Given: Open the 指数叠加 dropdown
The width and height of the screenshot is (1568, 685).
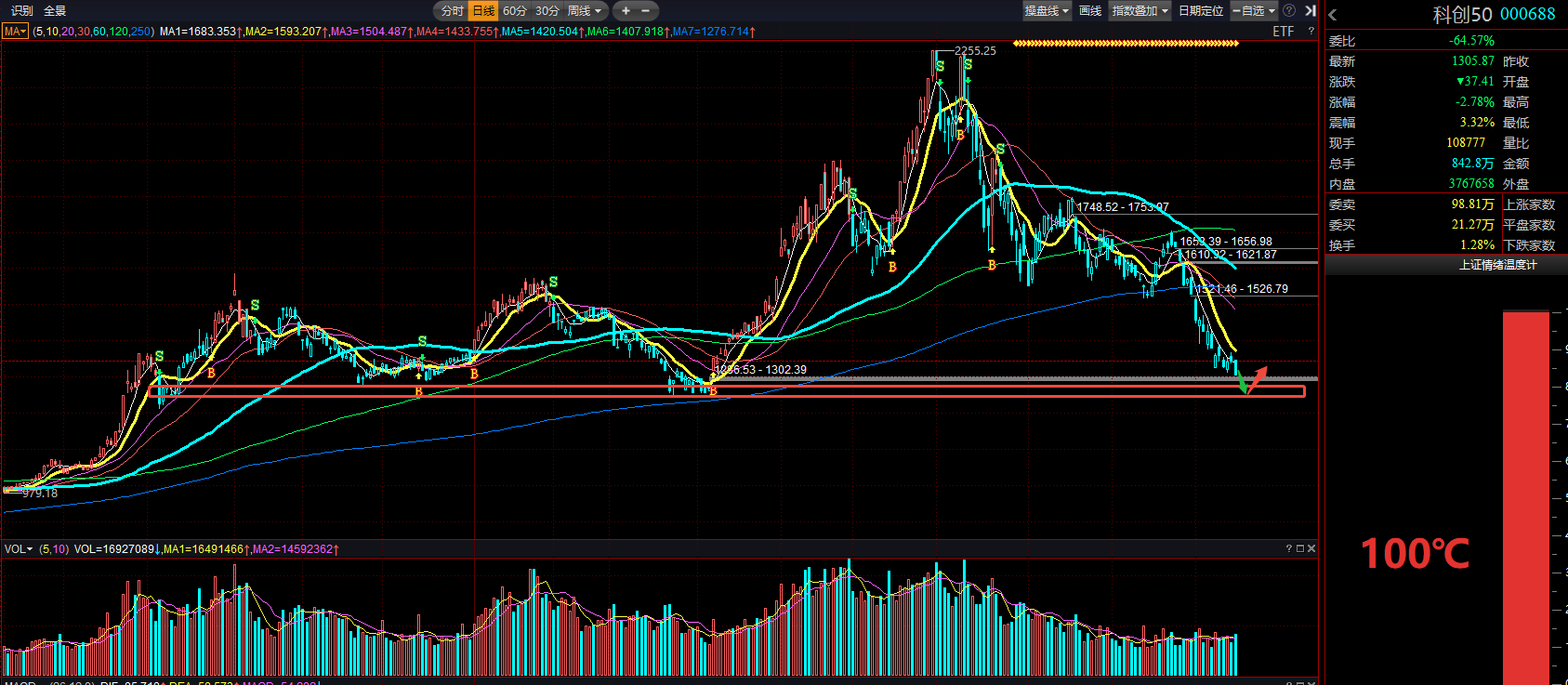Looking at the screenshot, I should [x=1140, y=11].
